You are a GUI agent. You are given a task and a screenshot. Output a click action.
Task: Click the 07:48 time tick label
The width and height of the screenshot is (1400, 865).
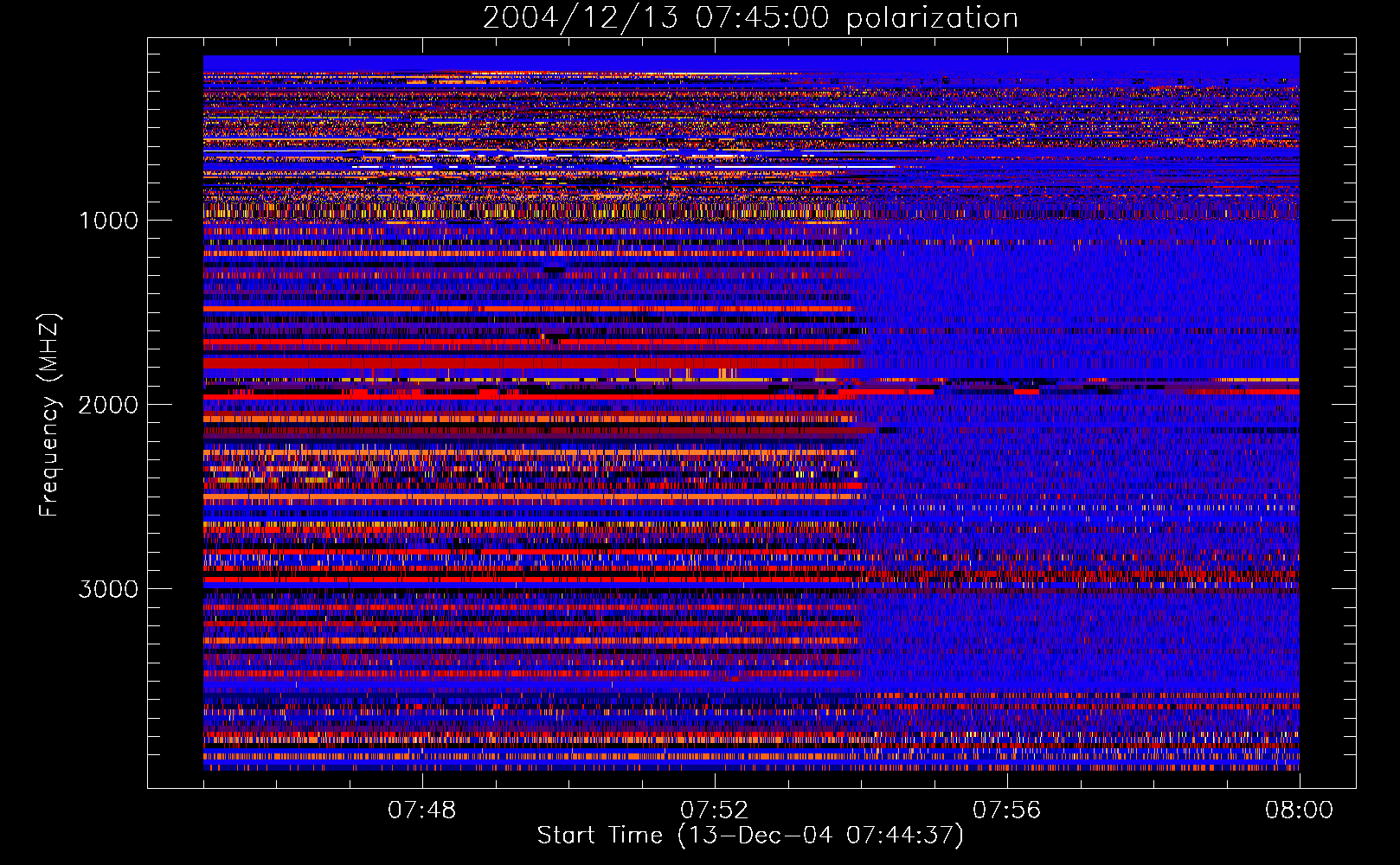point(422,811)
